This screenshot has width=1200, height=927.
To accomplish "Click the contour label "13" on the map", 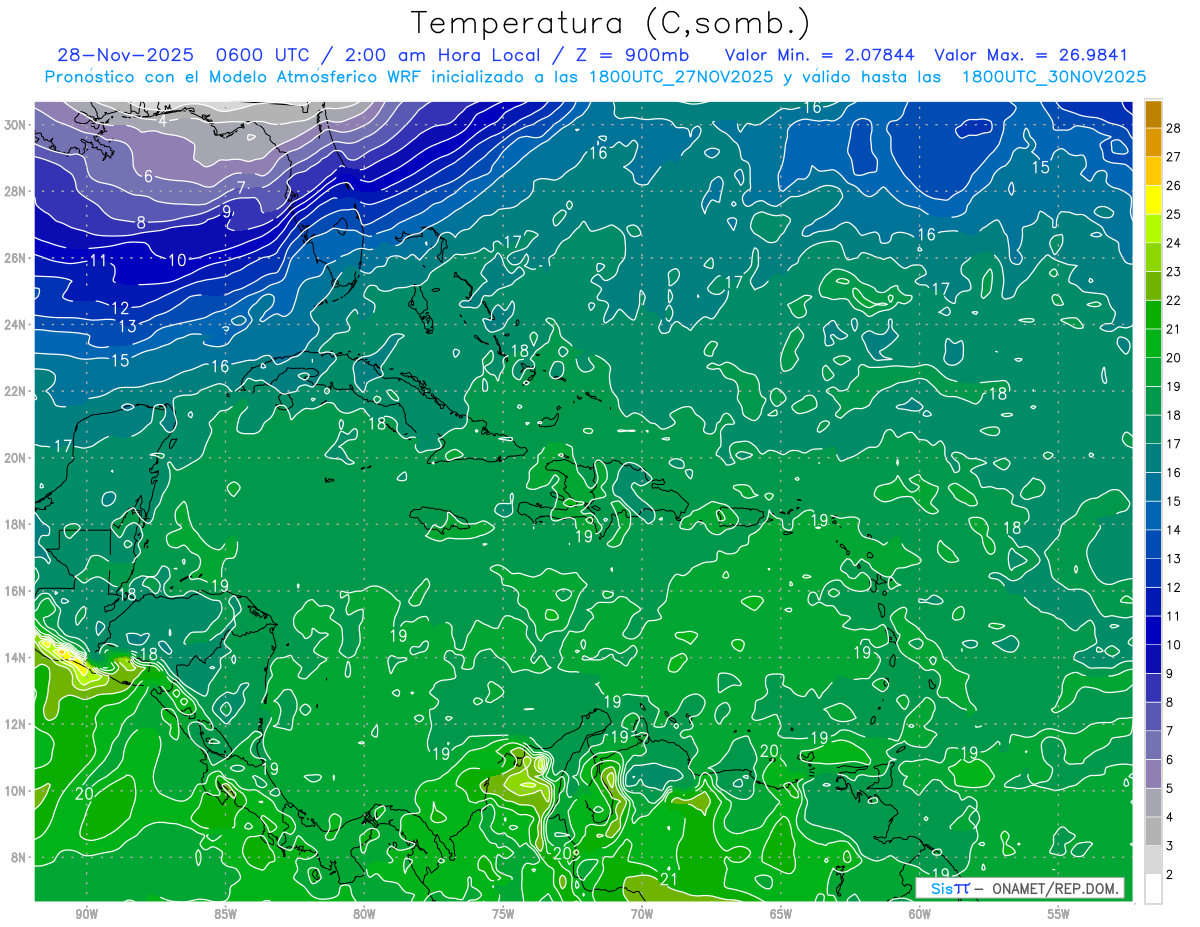I will coord(127,326).
